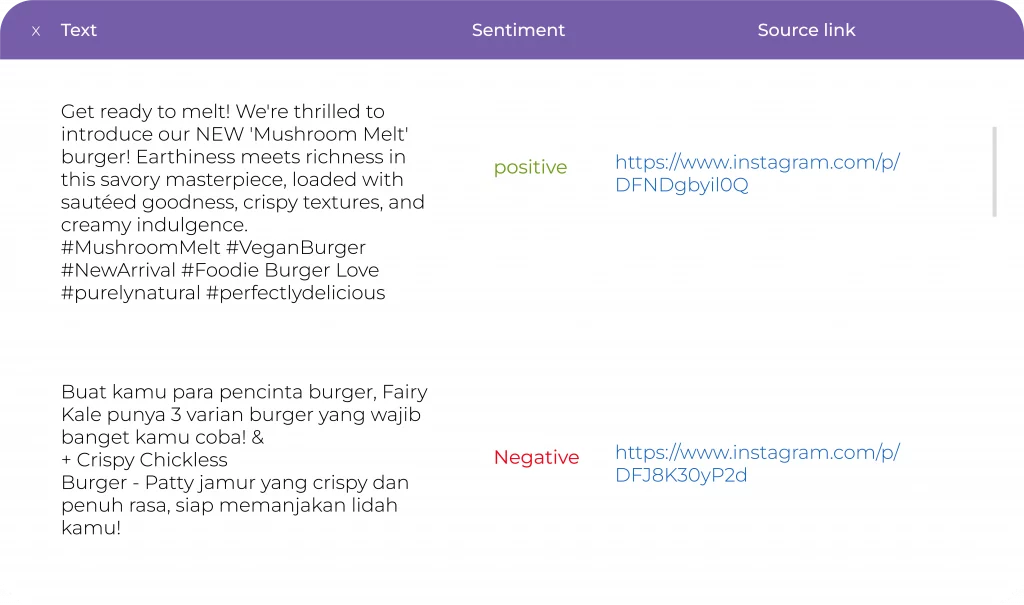Click the Source link column header
Screen dimensions: 1024x605
(806, 30)
